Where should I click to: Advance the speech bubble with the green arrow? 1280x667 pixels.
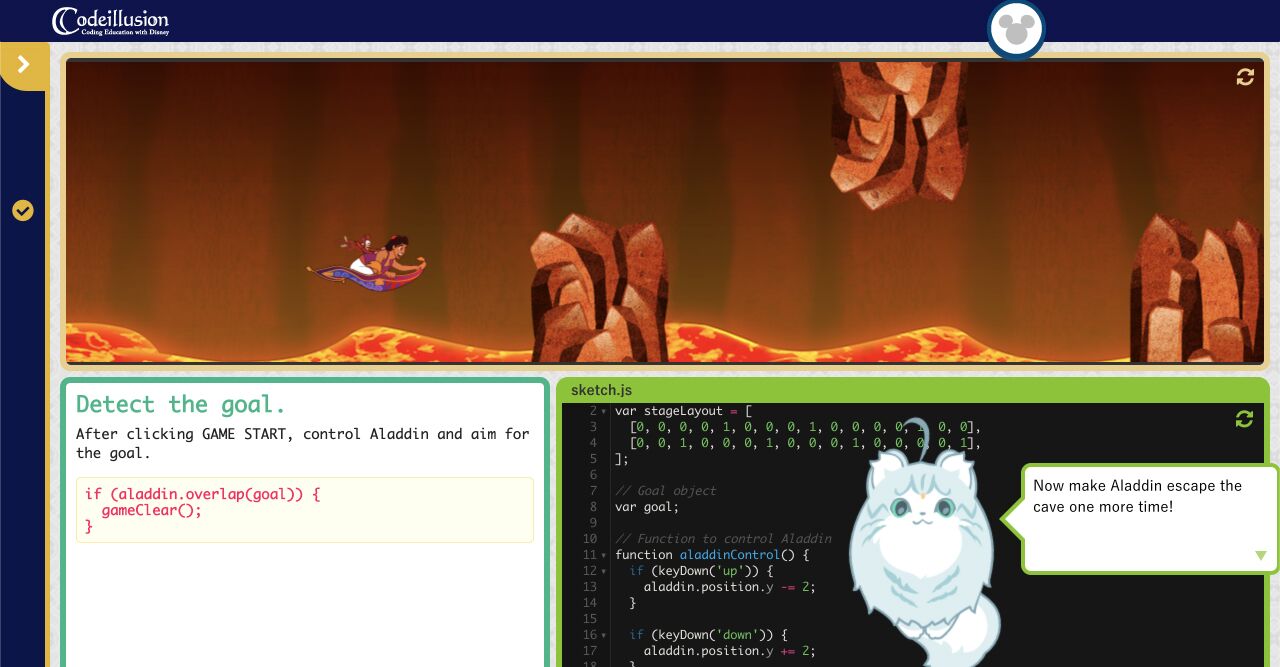[x=1260, y=556]
